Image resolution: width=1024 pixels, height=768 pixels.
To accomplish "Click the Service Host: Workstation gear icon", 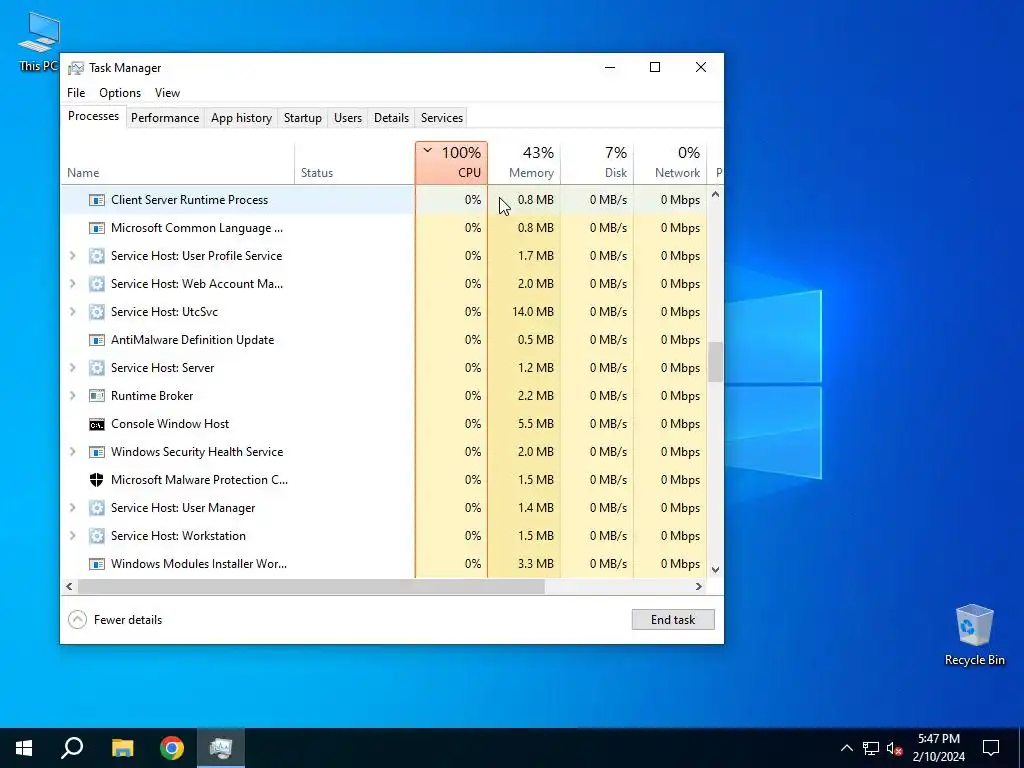I will [x=97, y=536].
